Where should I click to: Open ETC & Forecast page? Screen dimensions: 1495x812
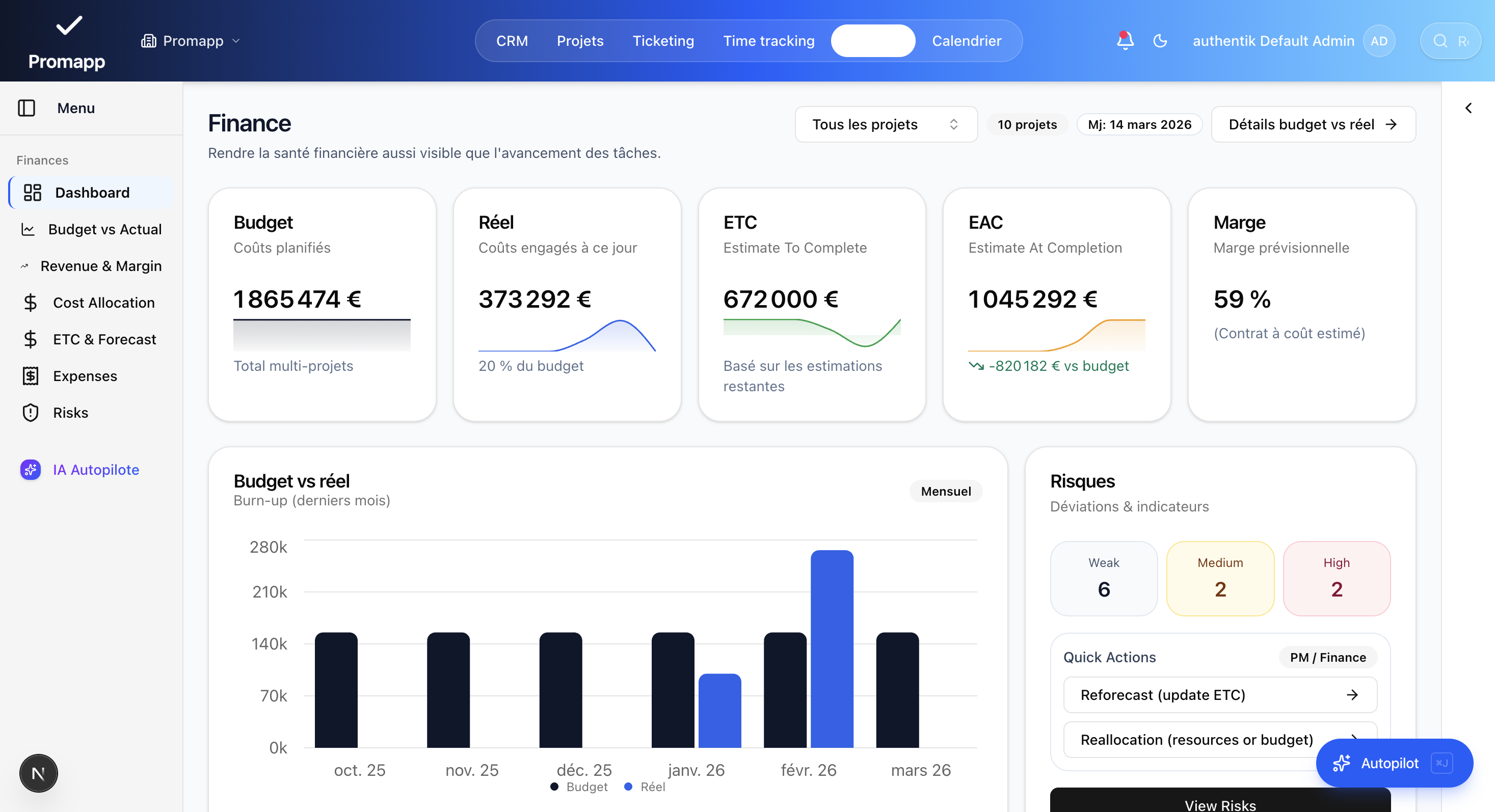tap(91, 339)
